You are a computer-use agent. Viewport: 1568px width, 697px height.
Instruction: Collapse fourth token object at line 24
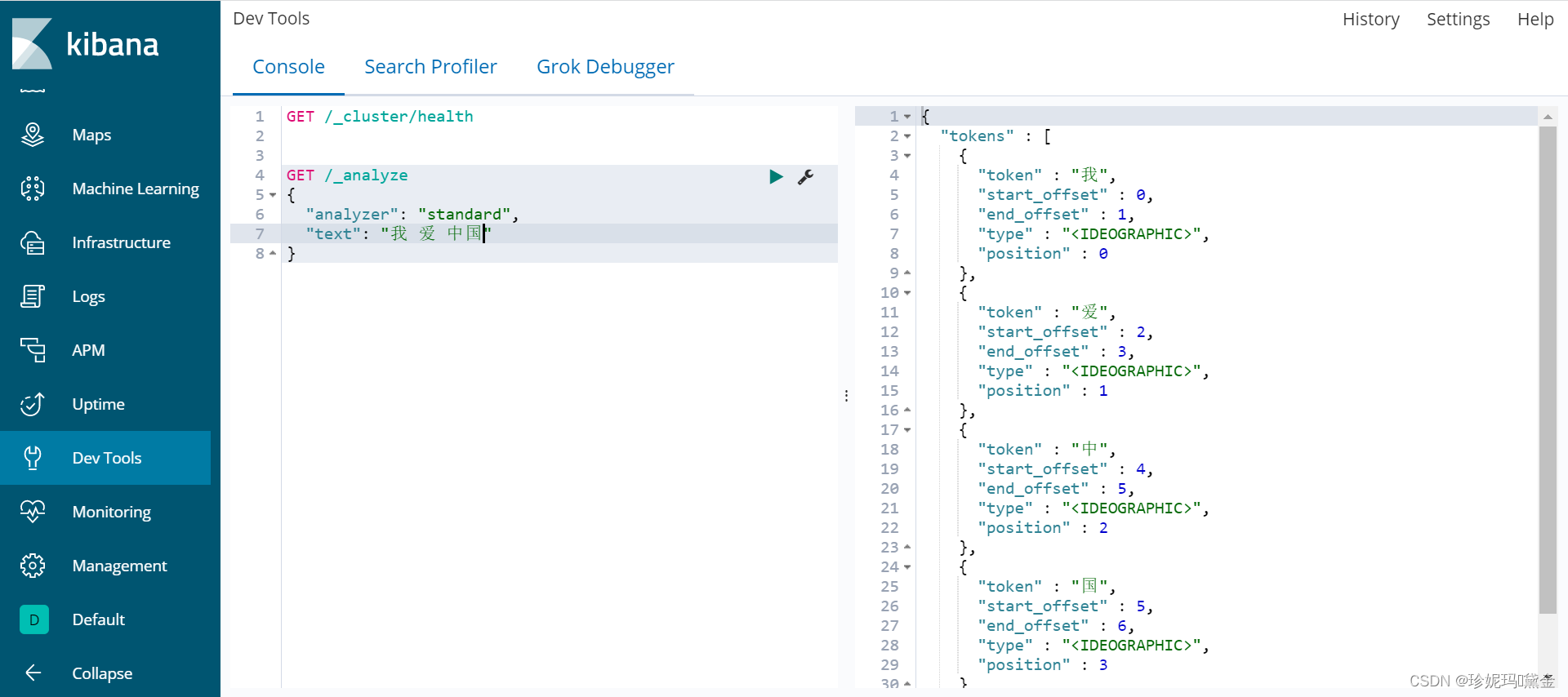[907, 567]
